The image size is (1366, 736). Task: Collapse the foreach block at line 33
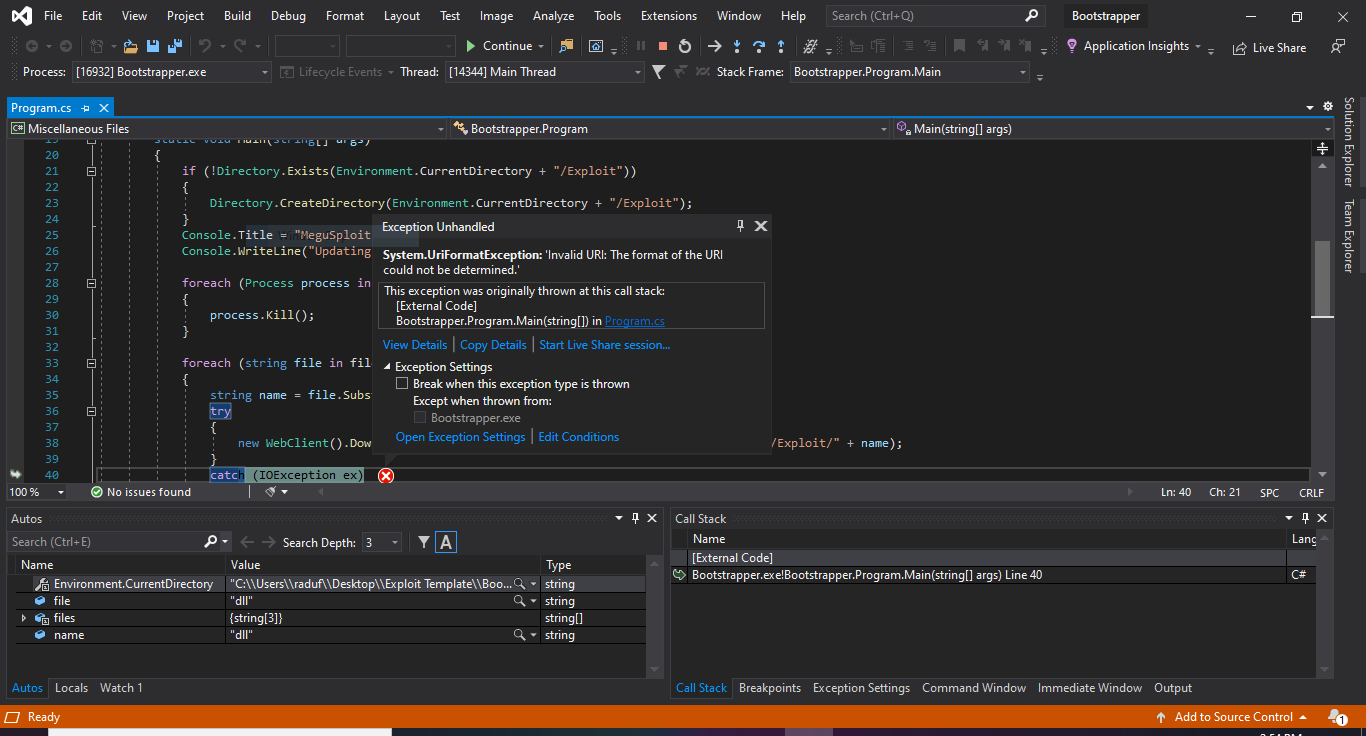91,363
